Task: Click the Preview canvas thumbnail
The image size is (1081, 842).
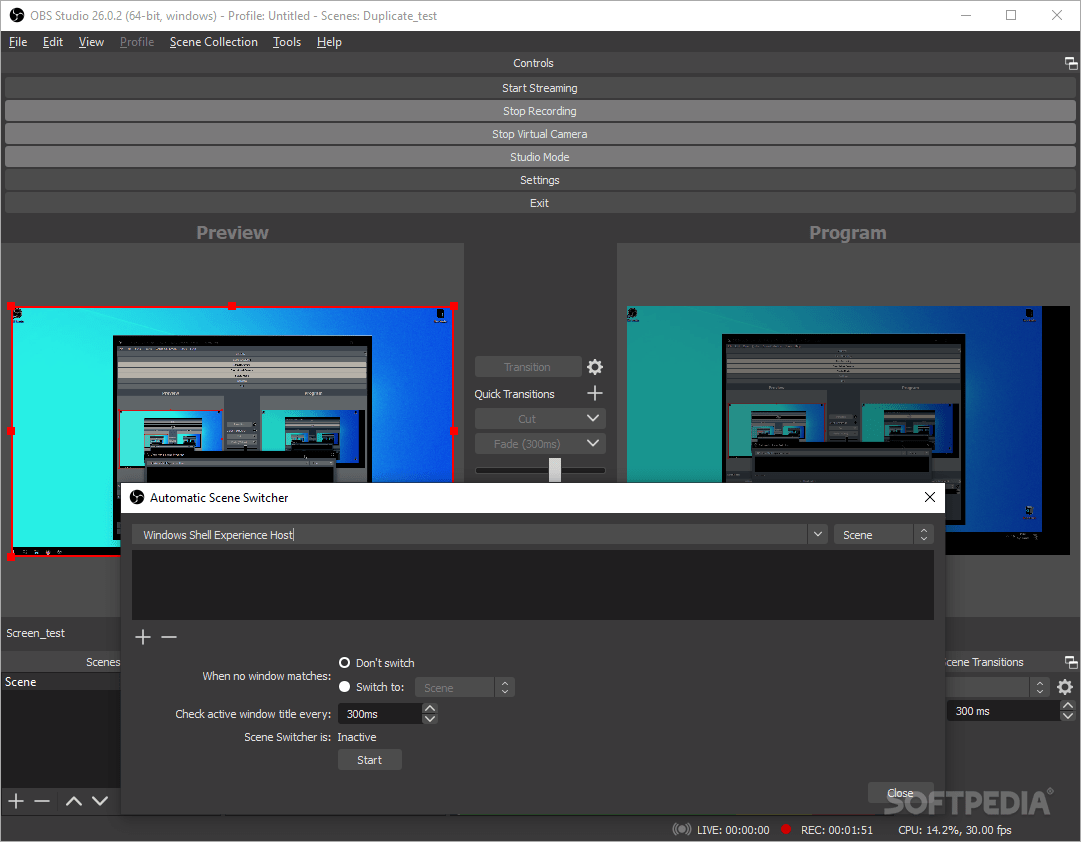Action: click(x=232, y=431)
